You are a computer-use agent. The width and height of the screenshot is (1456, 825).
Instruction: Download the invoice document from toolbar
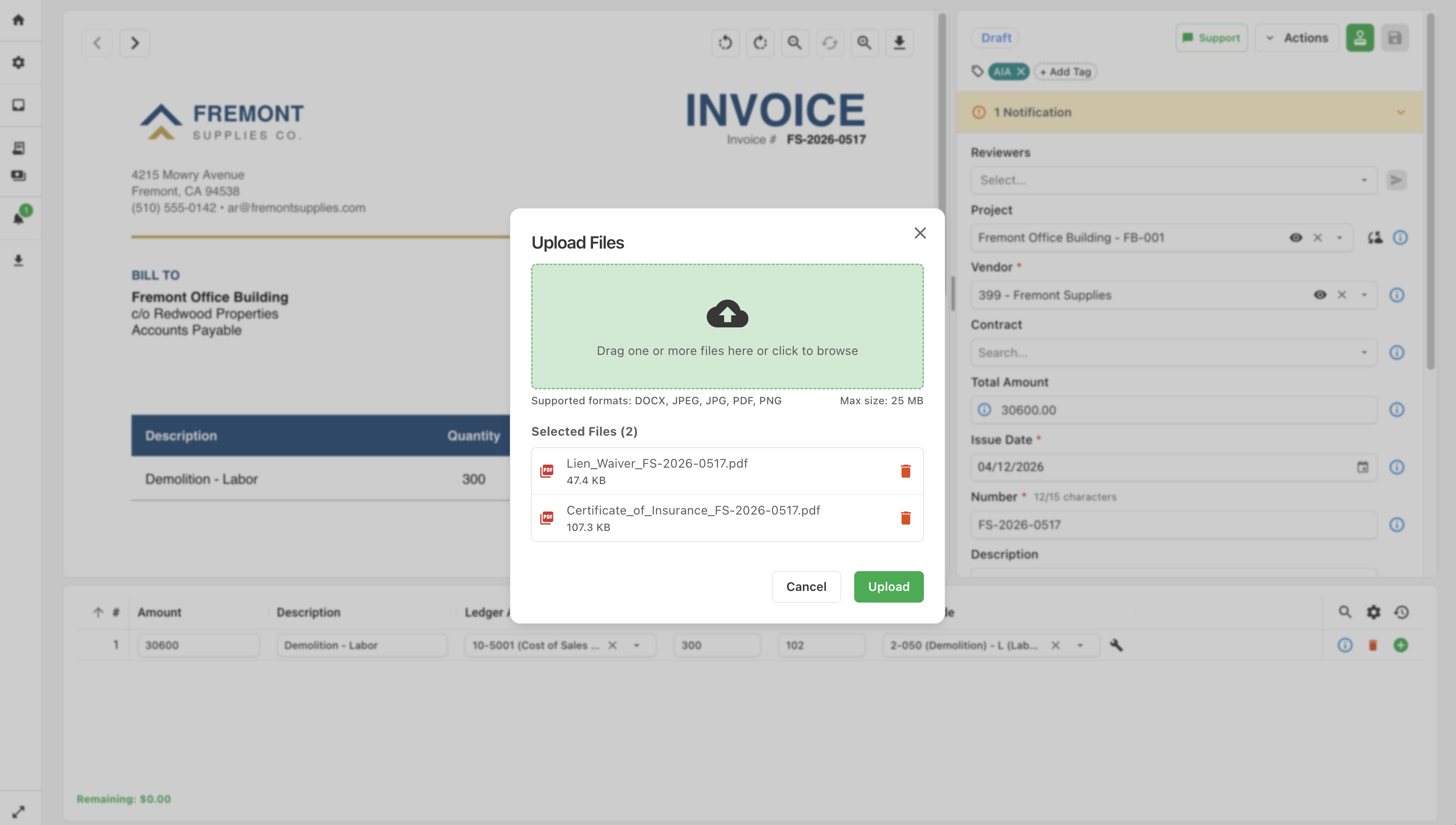pos(899,43)
